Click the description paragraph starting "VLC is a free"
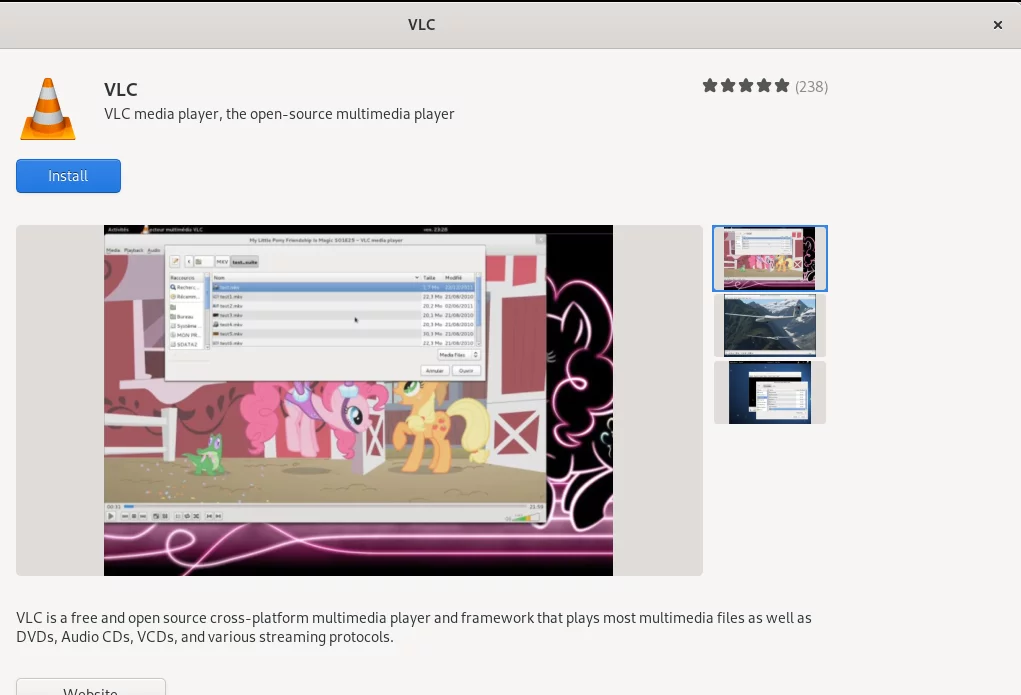1021x695 pixels. pyautogui.click(x=414, y=627)
